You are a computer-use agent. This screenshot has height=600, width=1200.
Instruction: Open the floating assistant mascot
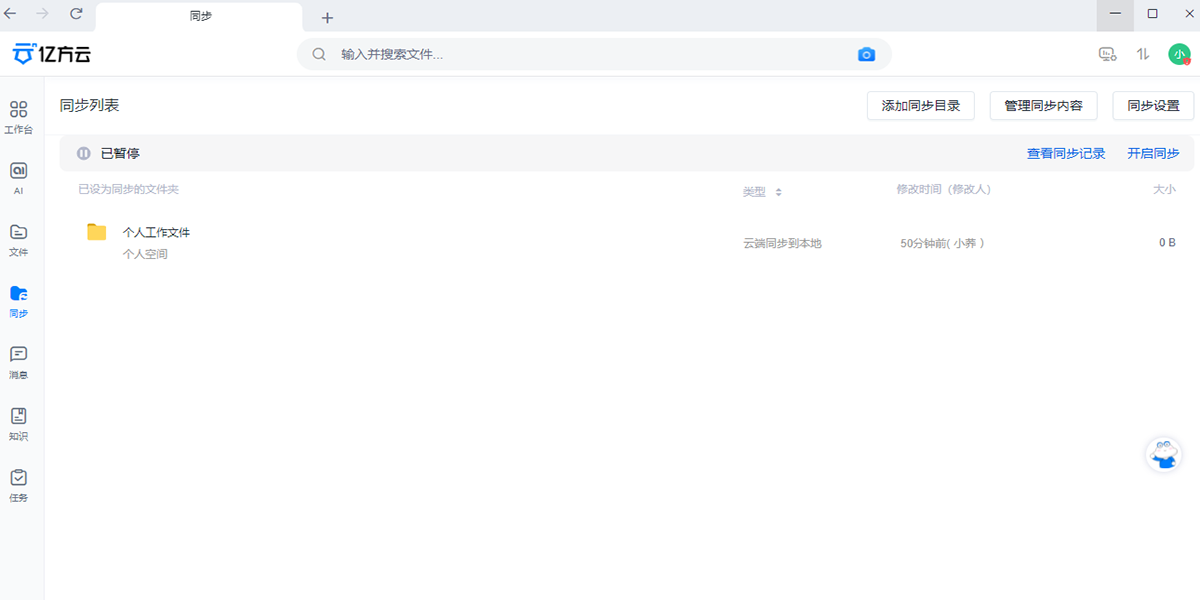1163,454
